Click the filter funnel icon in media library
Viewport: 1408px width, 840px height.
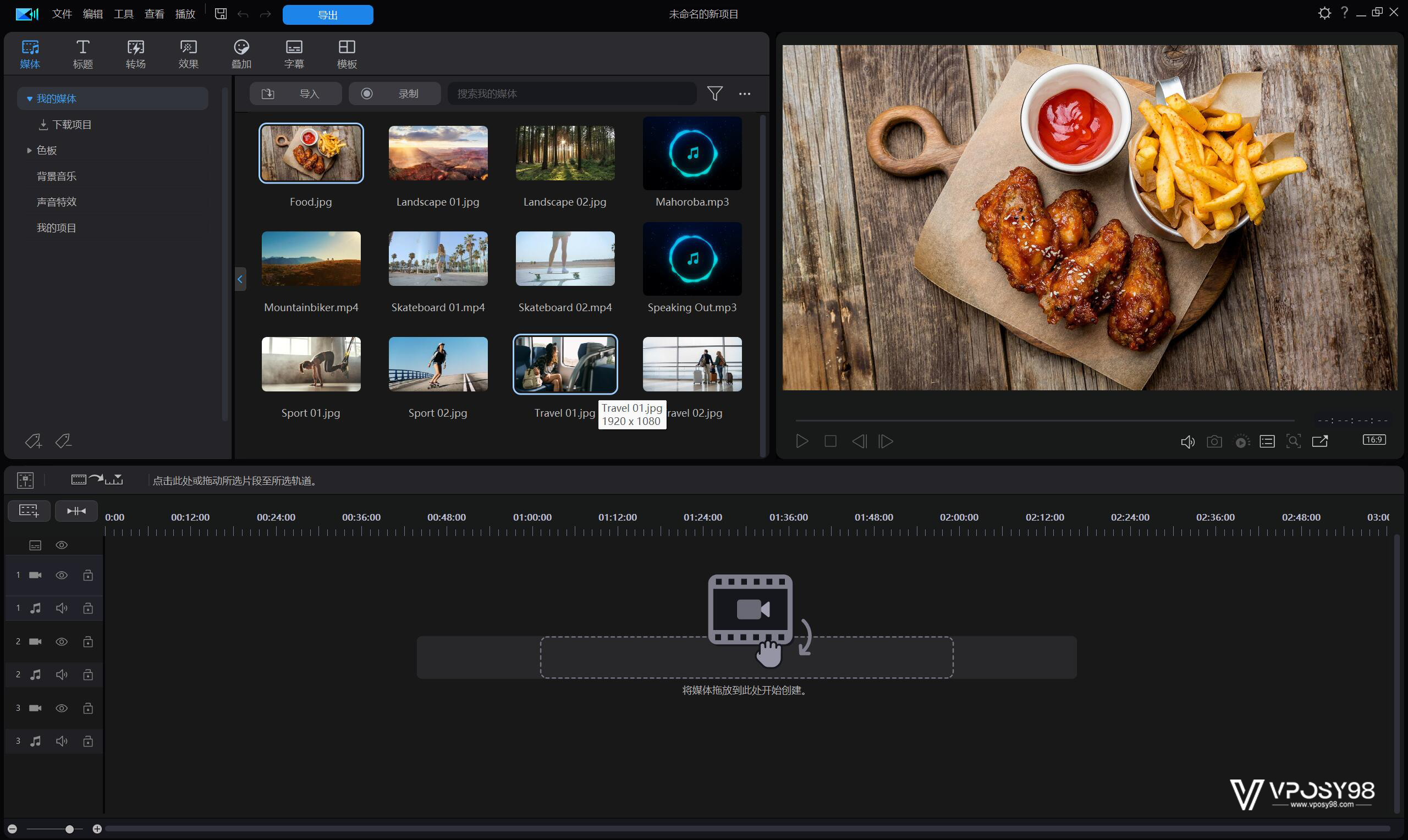714,93
